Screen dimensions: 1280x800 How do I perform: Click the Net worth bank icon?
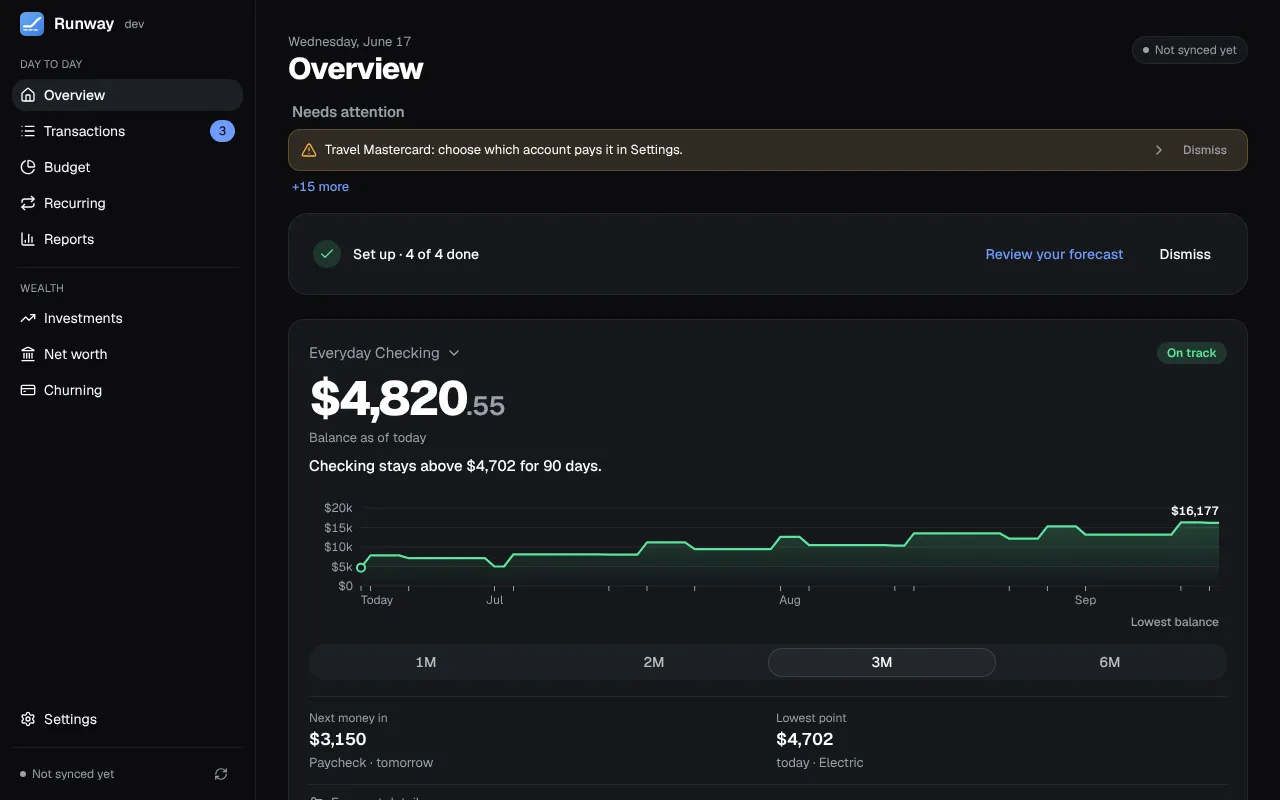point(28,354)
